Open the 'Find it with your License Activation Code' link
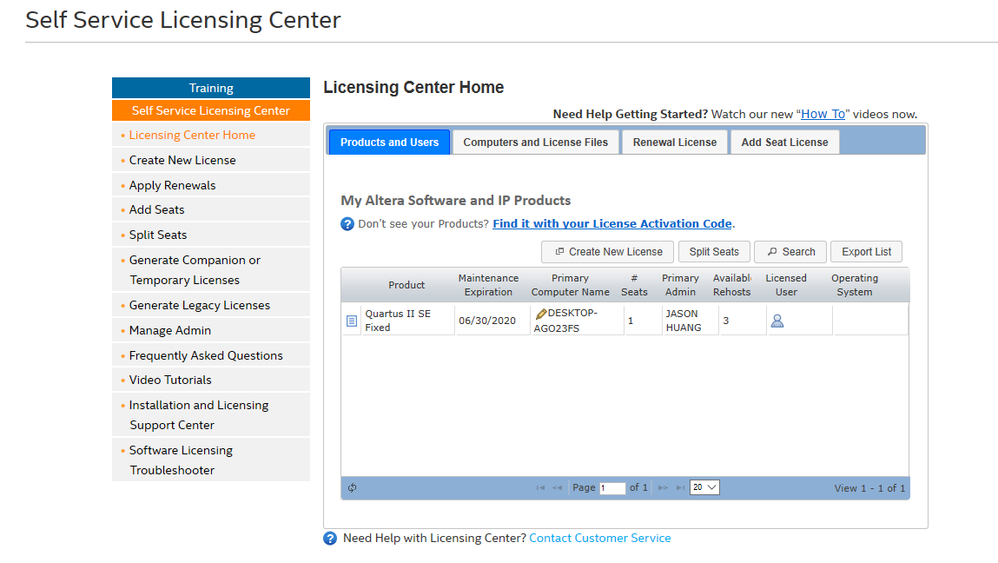This screenshot has width=998, height=563. pyautogui.click(x=612, y=224)
